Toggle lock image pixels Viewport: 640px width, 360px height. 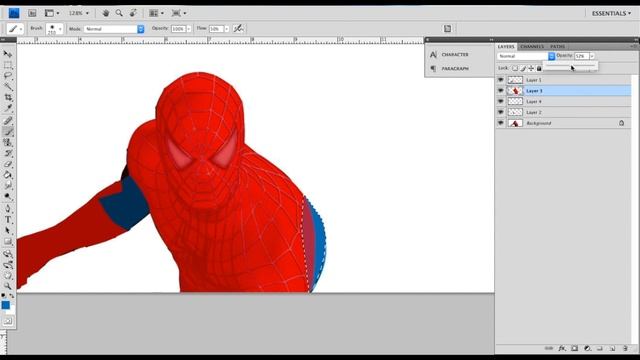tap(523, 68)
